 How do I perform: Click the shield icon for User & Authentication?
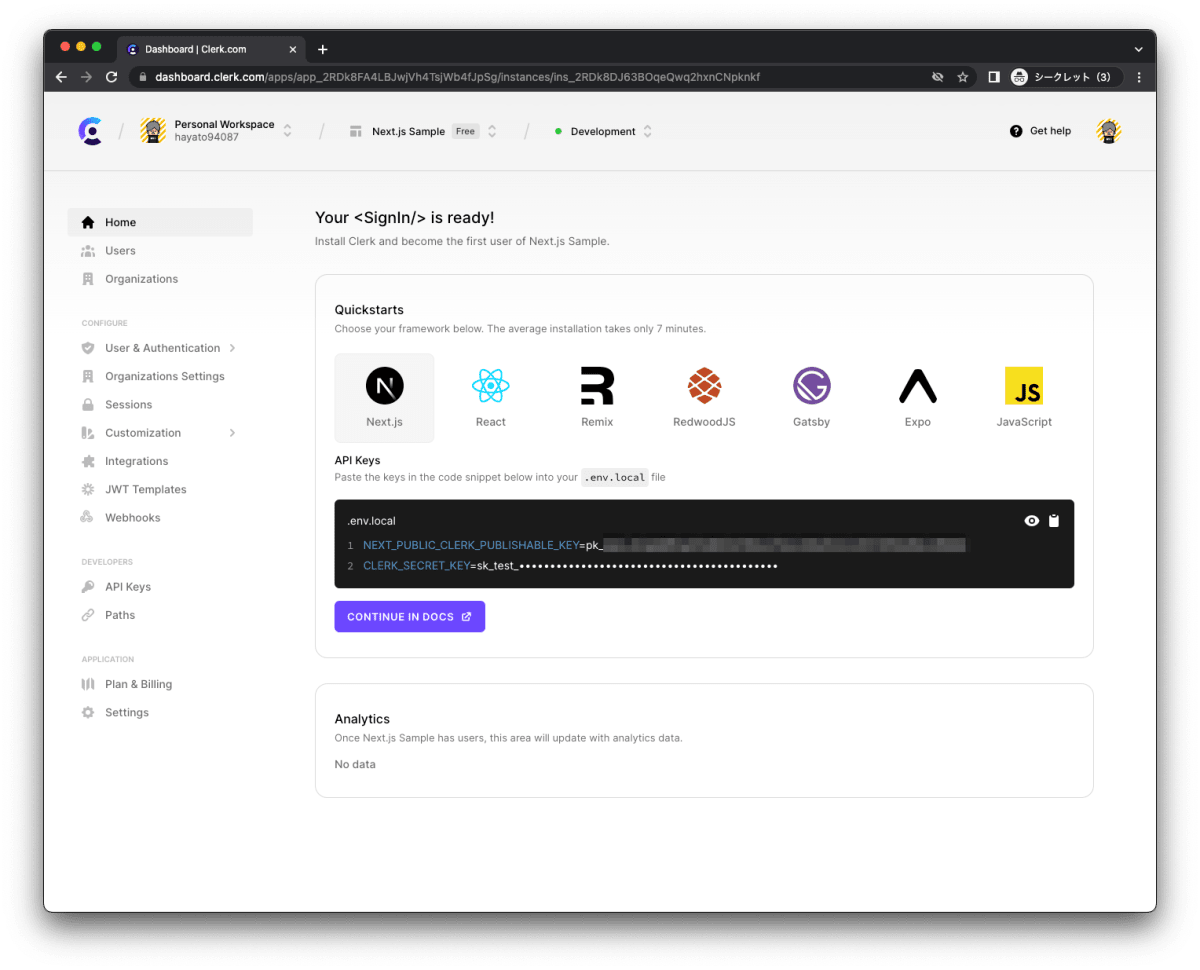88,348
